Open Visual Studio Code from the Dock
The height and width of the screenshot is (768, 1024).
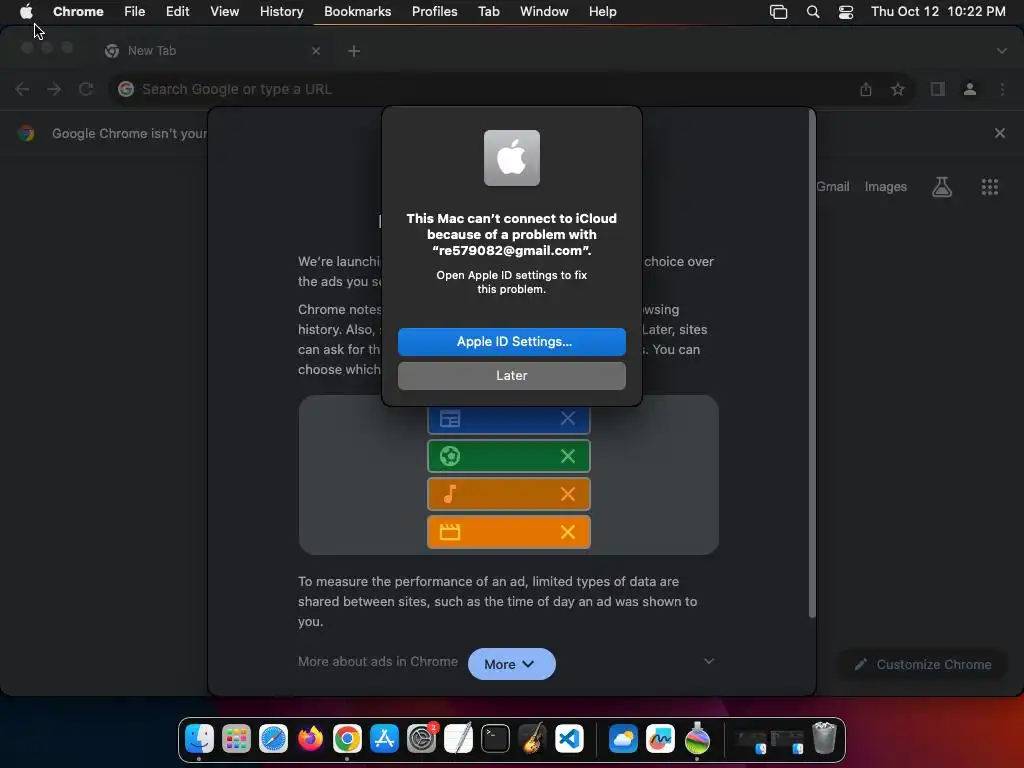[x=569, y=739]
